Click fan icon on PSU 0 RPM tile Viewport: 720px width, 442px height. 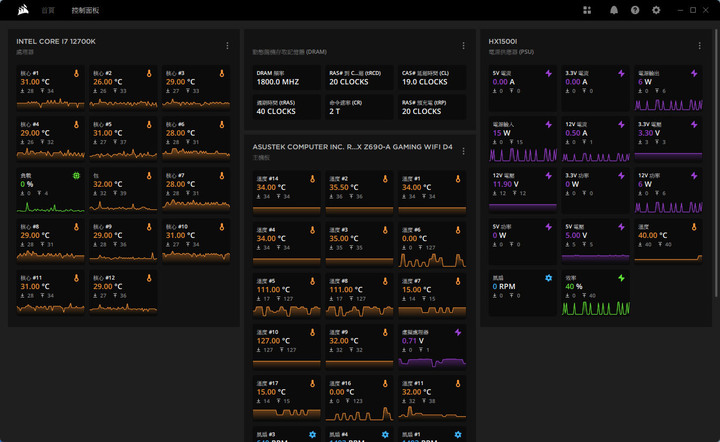pos(548,278)
